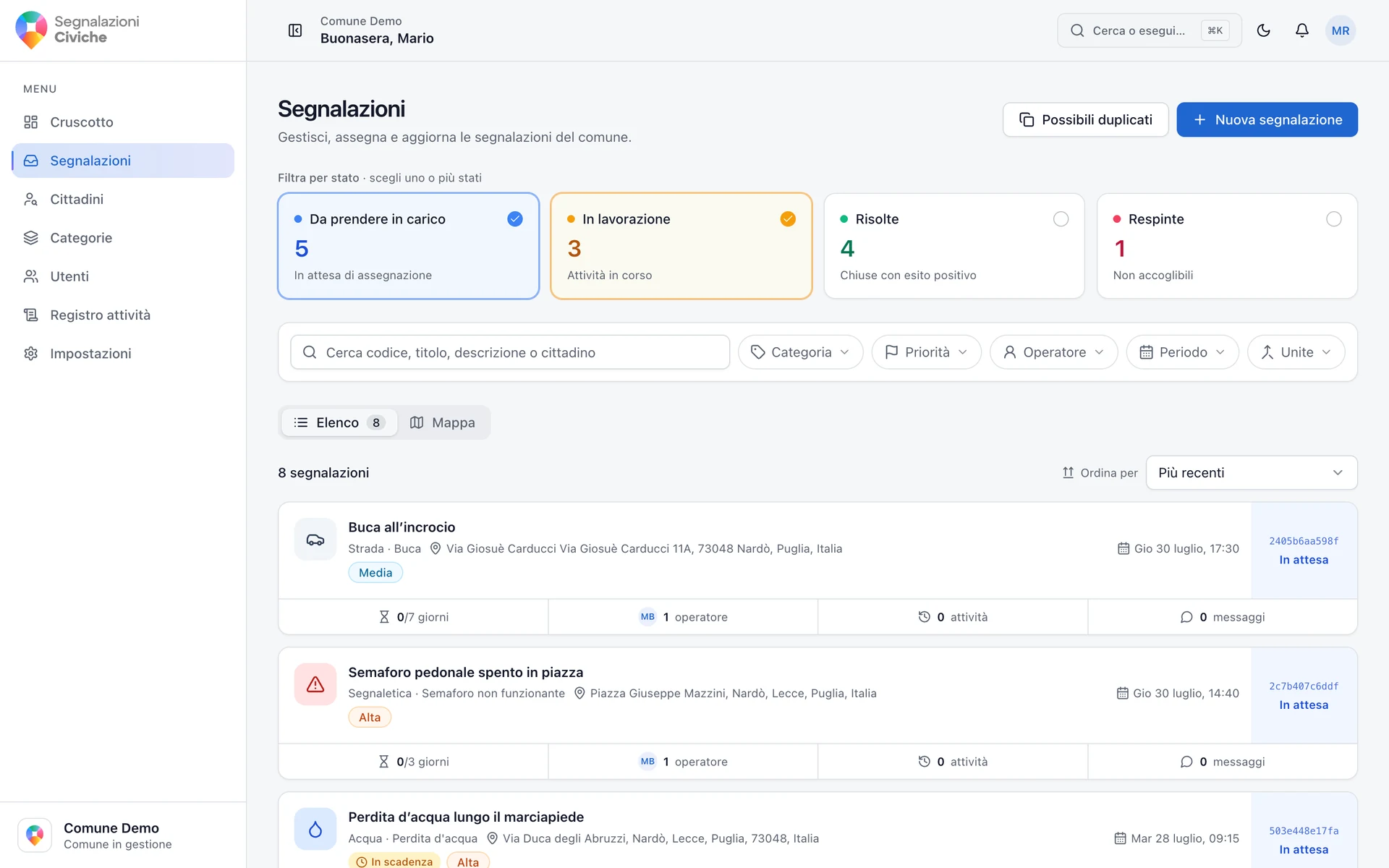
Task: Open the Unite filter dropdown
Action: (1296, 352)
